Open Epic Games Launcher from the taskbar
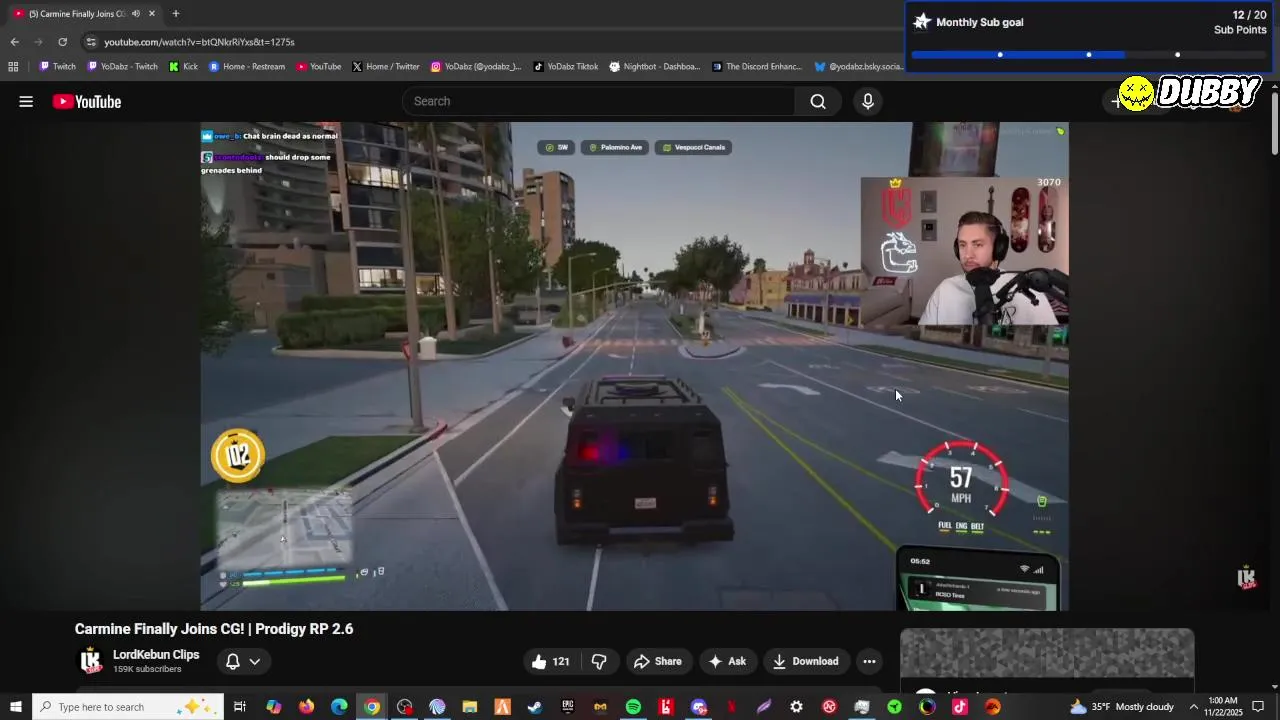The width and height of the screenshot is (1280, 720). 568,707
